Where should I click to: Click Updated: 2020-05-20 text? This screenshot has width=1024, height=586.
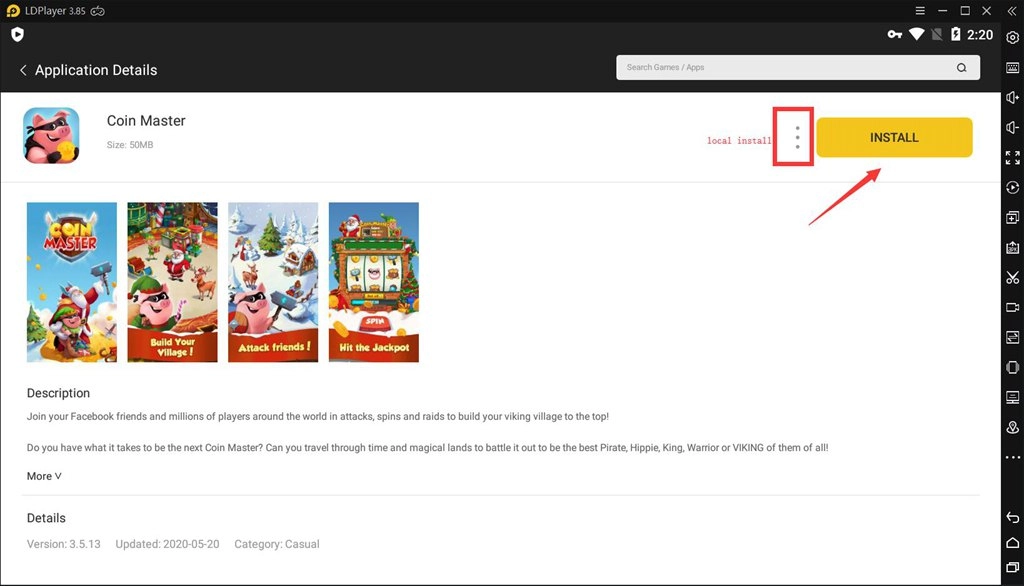click(167, 544)
